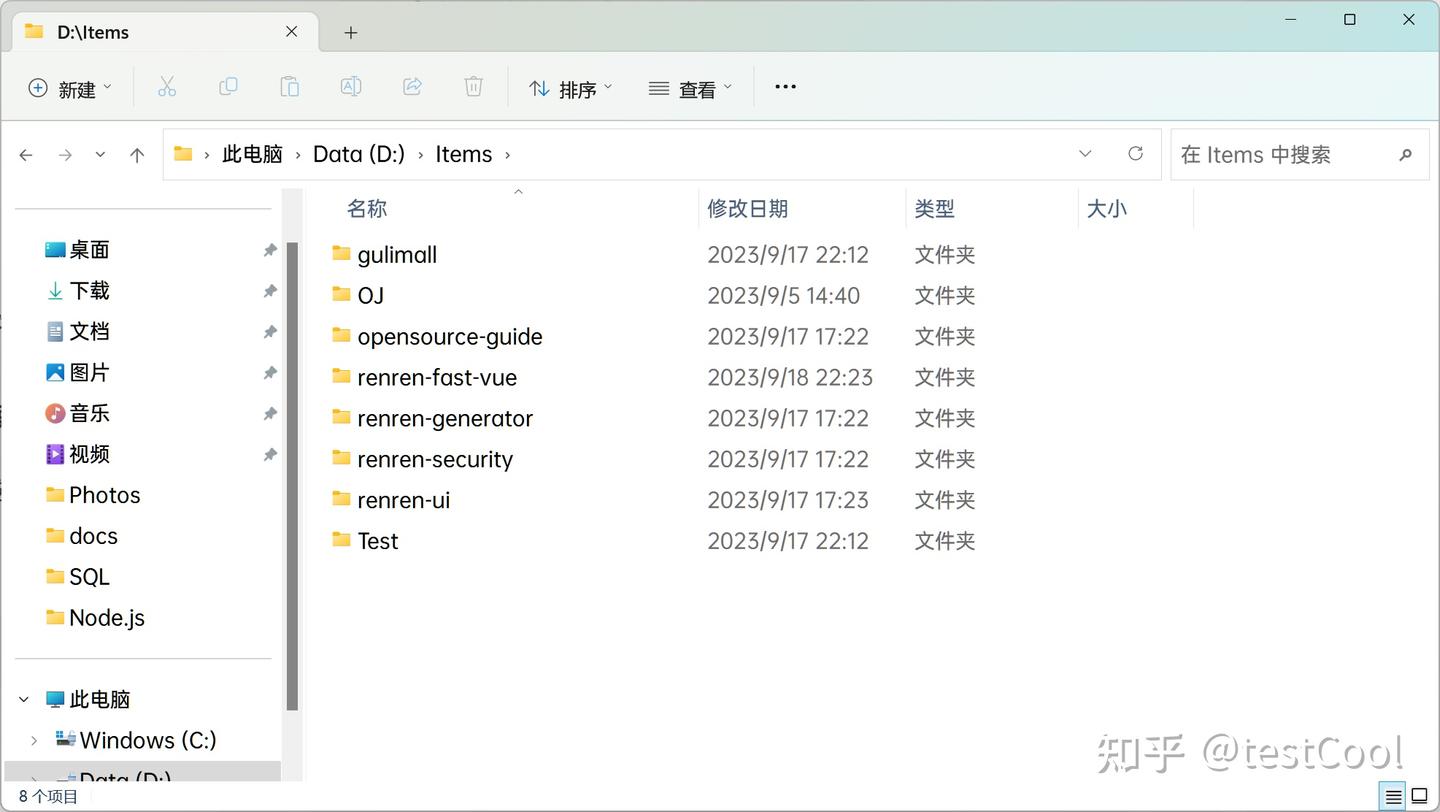Click the Copy icon in the toolbar

pos(228,87)
